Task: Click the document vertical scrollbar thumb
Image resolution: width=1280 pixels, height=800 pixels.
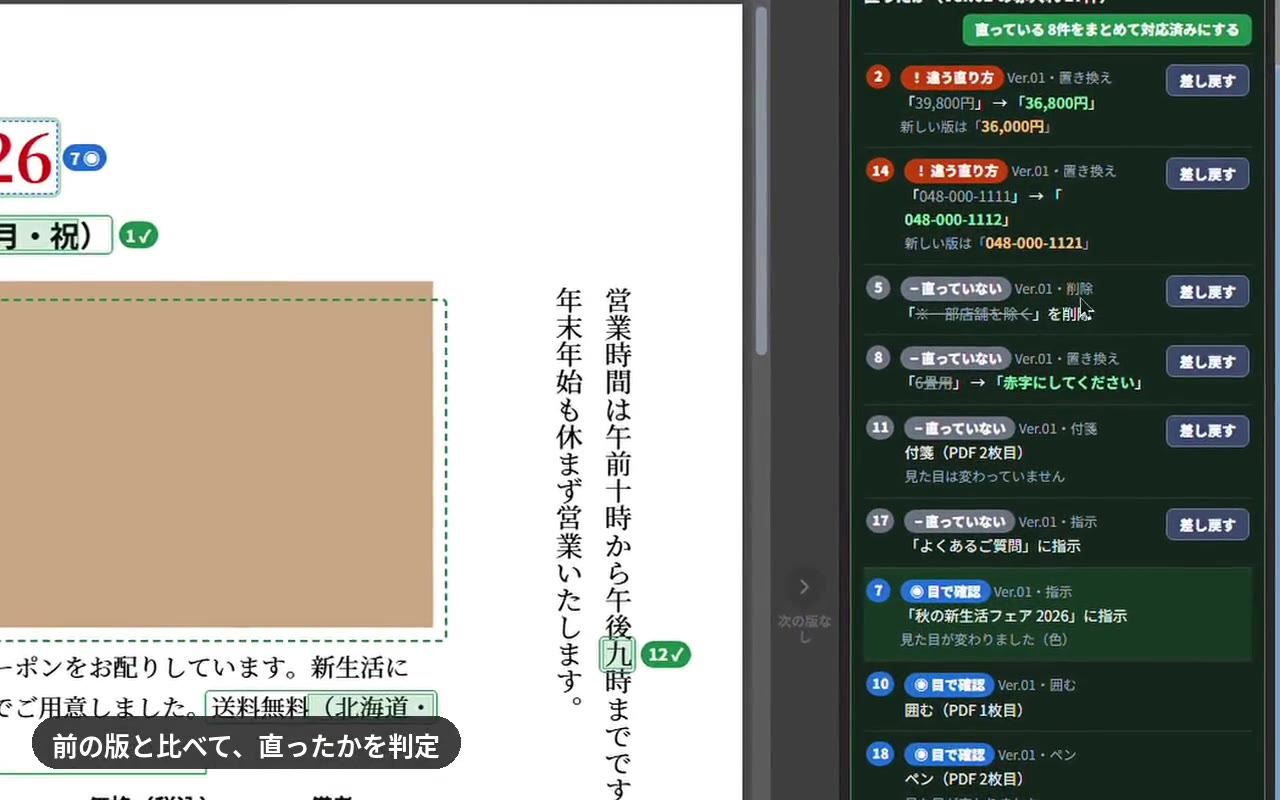Action: tap(762, 180)
